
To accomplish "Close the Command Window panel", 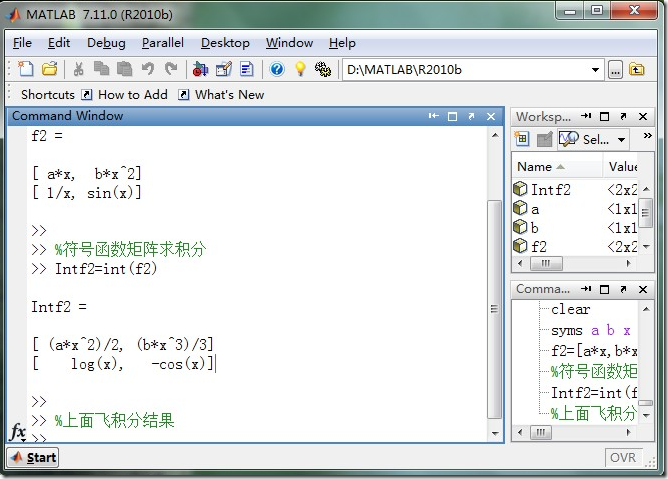I will [491, 116].
